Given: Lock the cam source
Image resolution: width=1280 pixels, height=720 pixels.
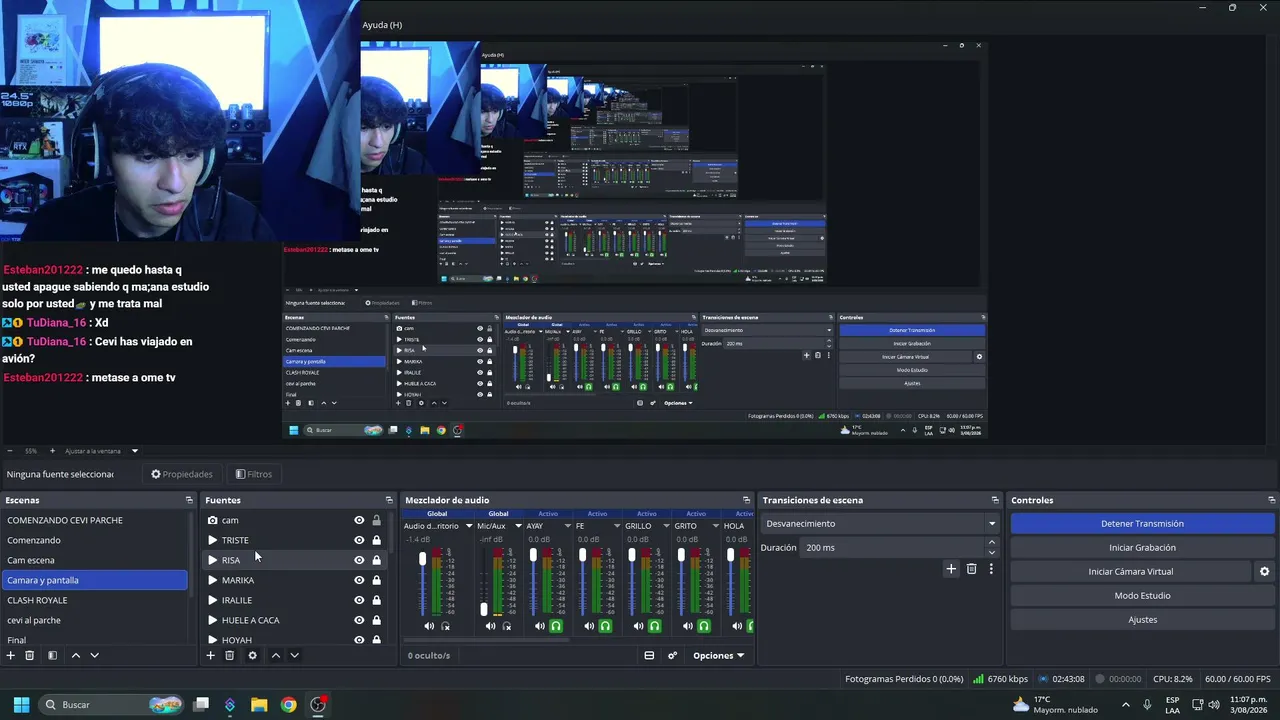Looking at the screenshot, I should (x=376, y=520).
